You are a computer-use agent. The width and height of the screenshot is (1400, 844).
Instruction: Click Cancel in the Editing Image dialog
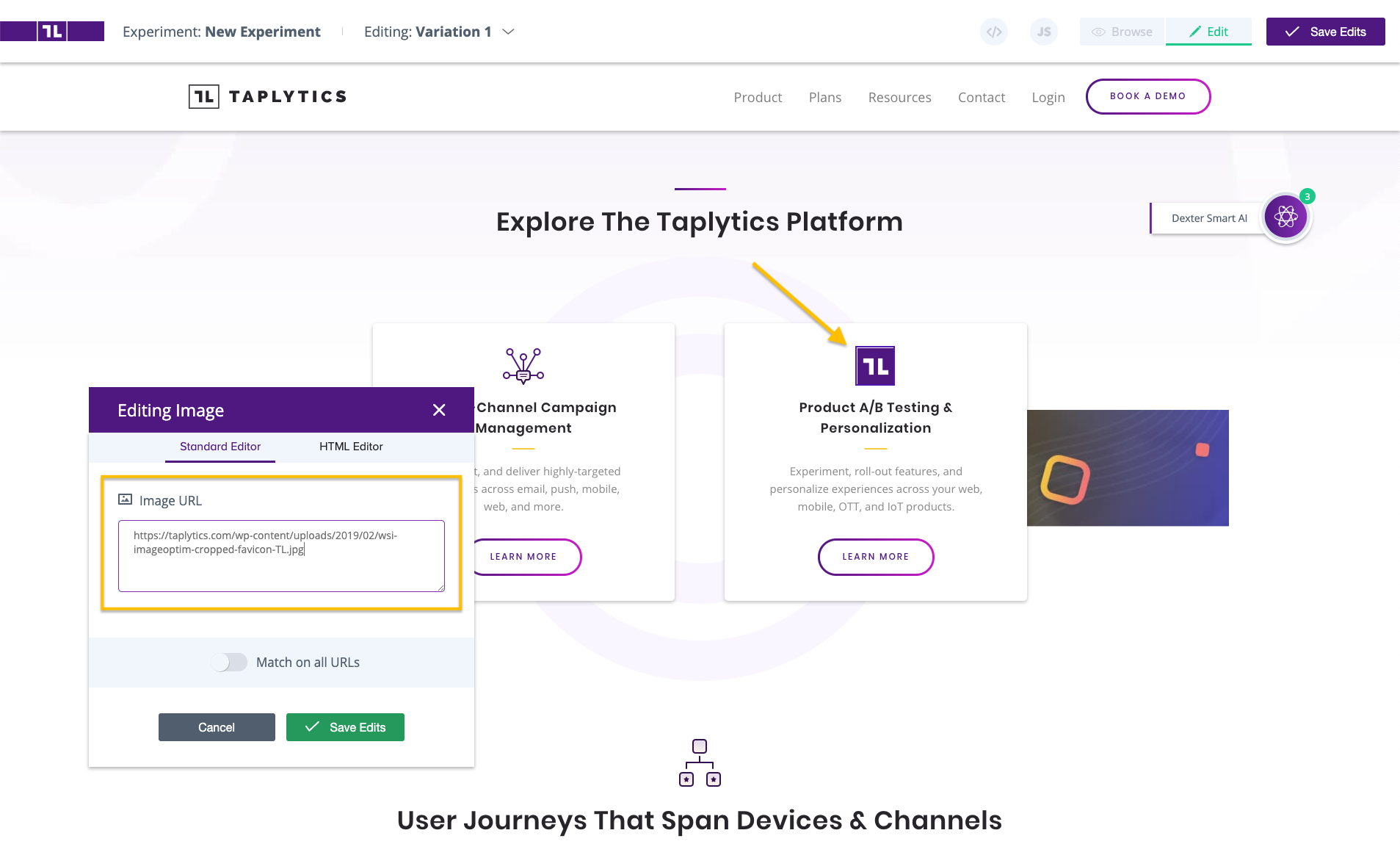(217, 727)
